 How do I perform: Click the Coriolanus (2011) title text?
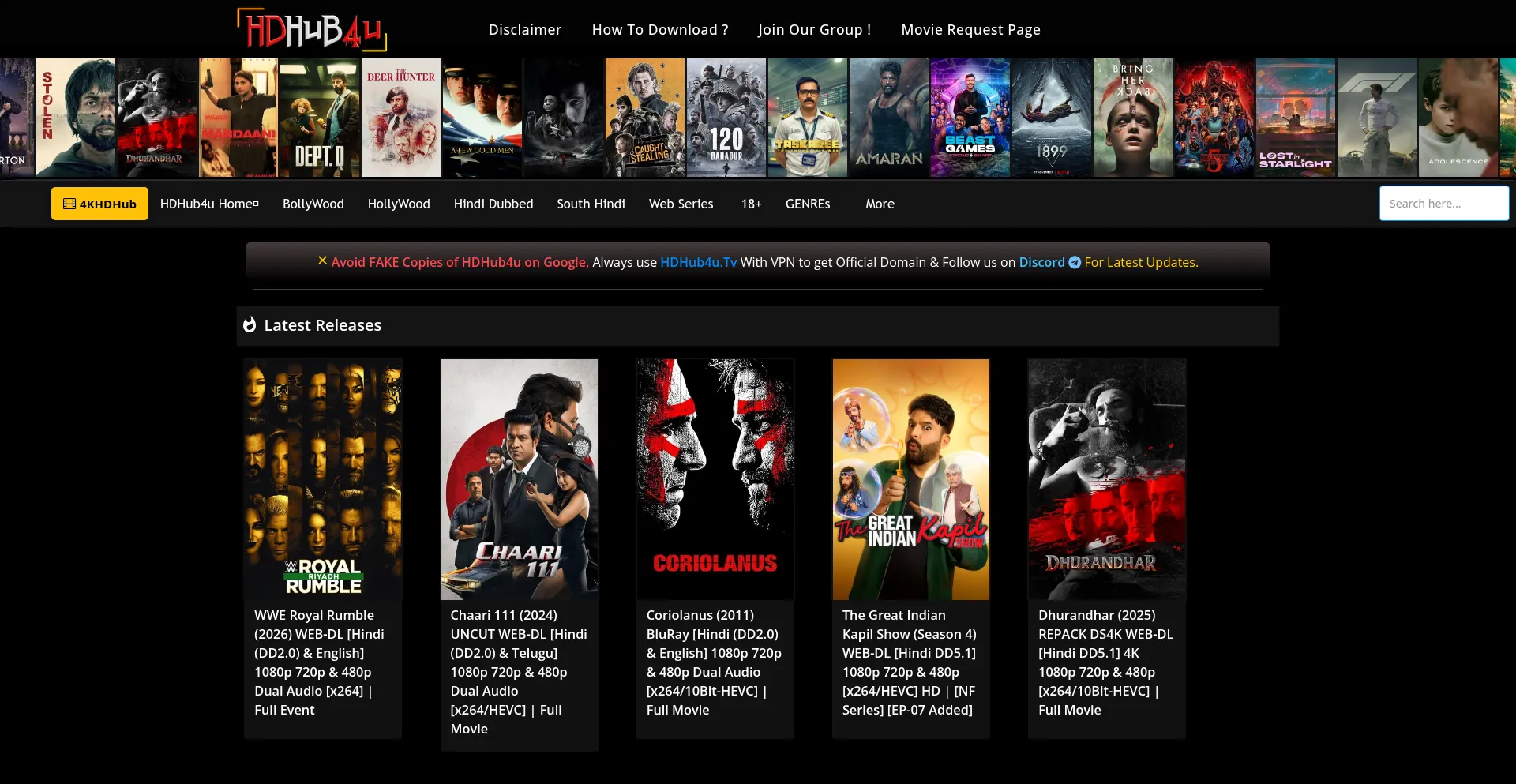[714, 662]
